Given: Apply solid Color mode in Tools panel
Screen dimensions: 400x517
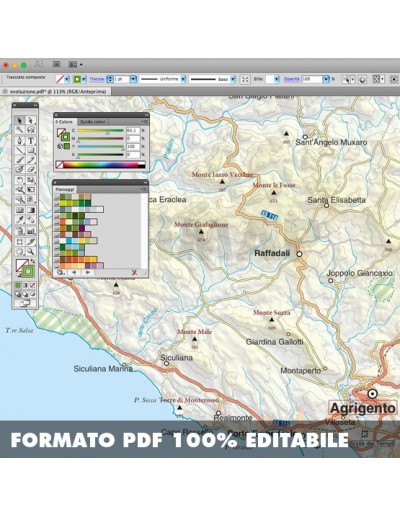Looking at the screenshot, I should (18, 285).
